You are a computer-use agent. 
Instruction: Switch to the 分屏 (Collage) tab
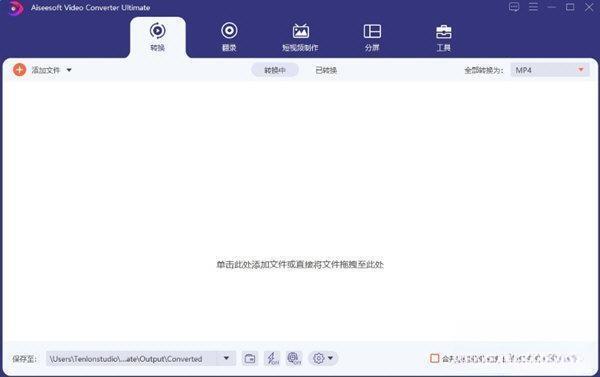point(372,37)
